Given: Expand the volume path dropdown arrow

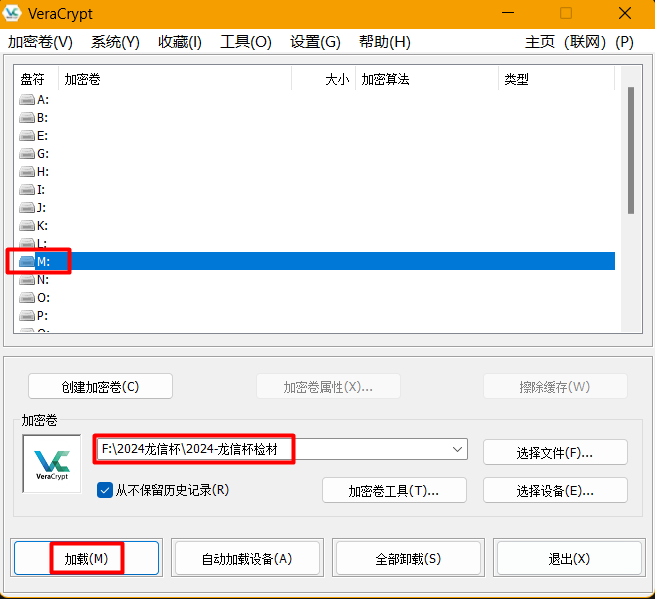Looking at the screenshot, I should [457, 449].
